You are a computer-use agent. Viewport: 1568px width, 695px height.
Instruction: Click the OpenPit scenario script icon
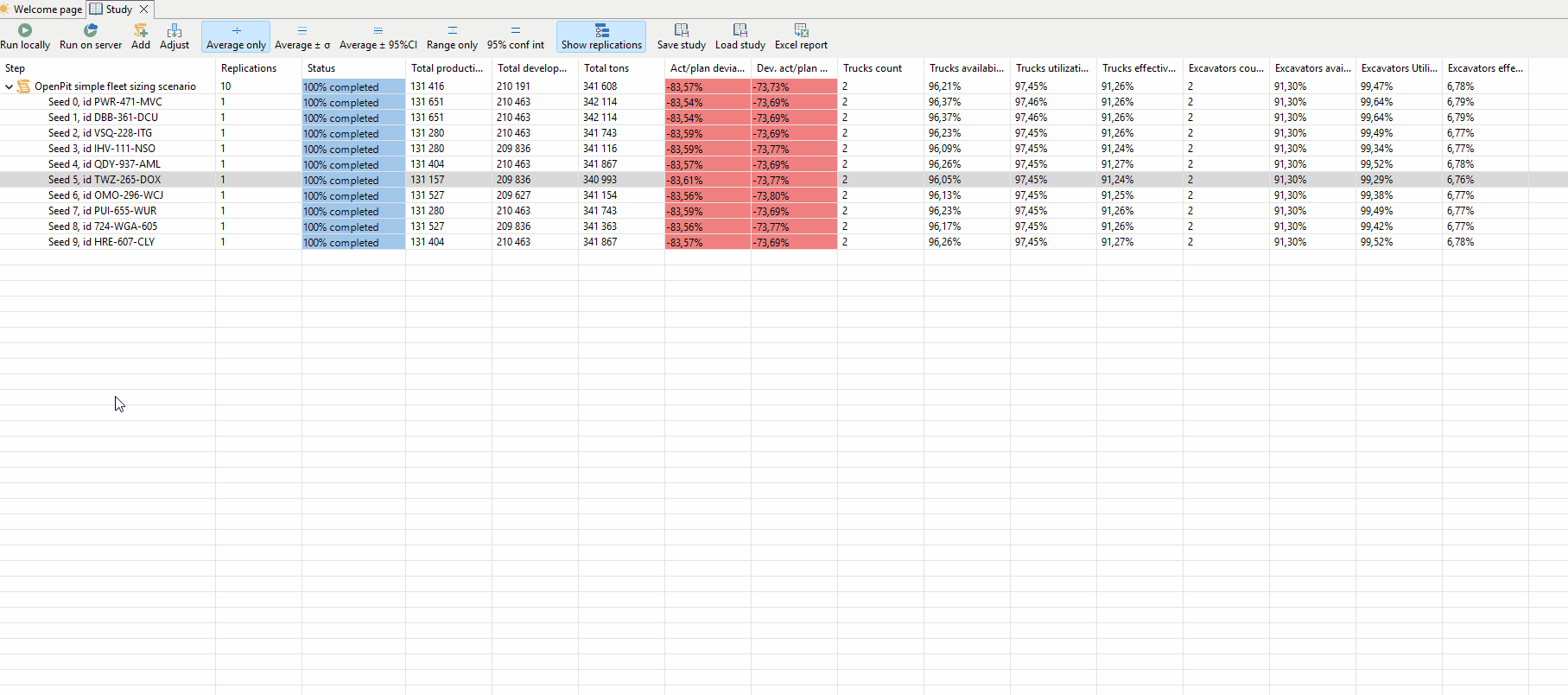coord(24,86)
